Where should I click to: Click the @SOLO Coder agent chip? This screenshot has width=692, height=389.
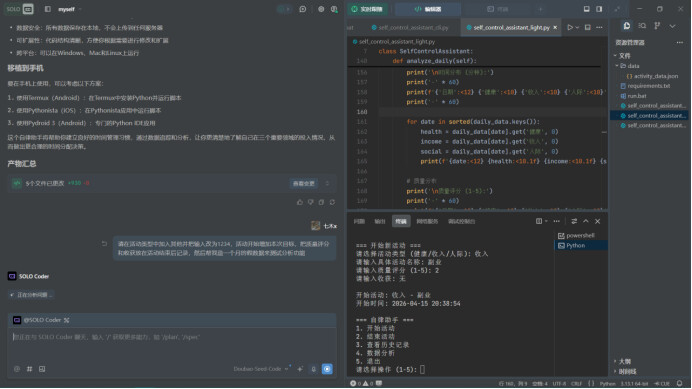(41, 320)
